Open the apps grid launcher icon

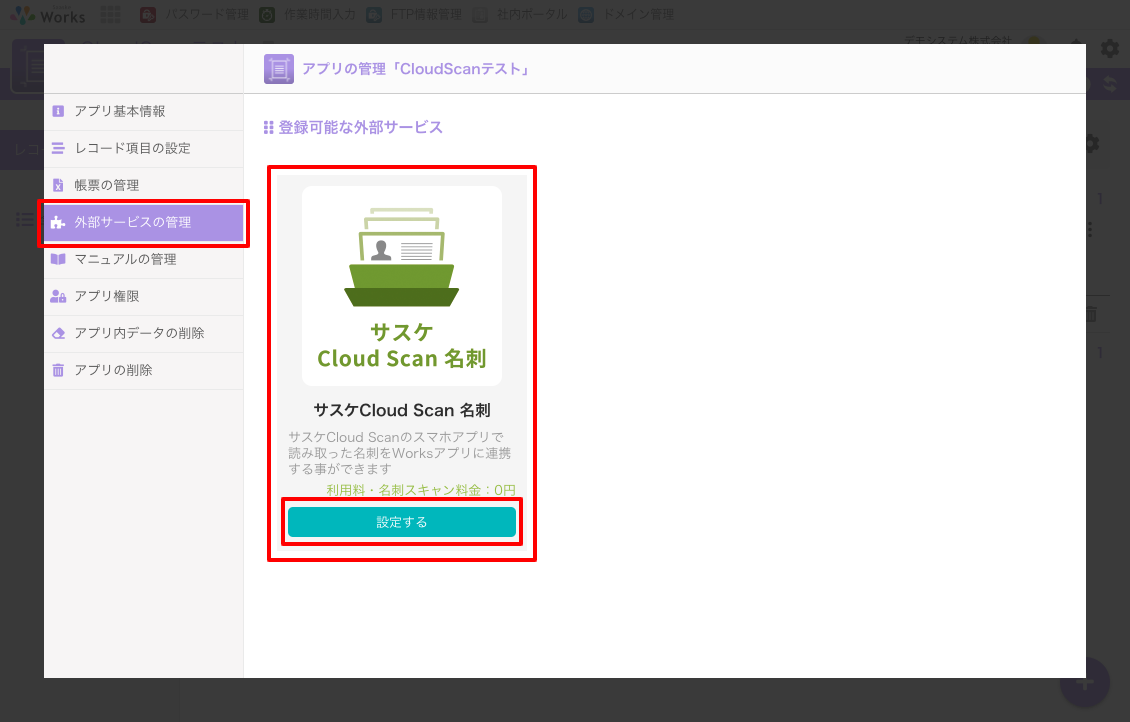pyautogui.click(x=111, y=15)
